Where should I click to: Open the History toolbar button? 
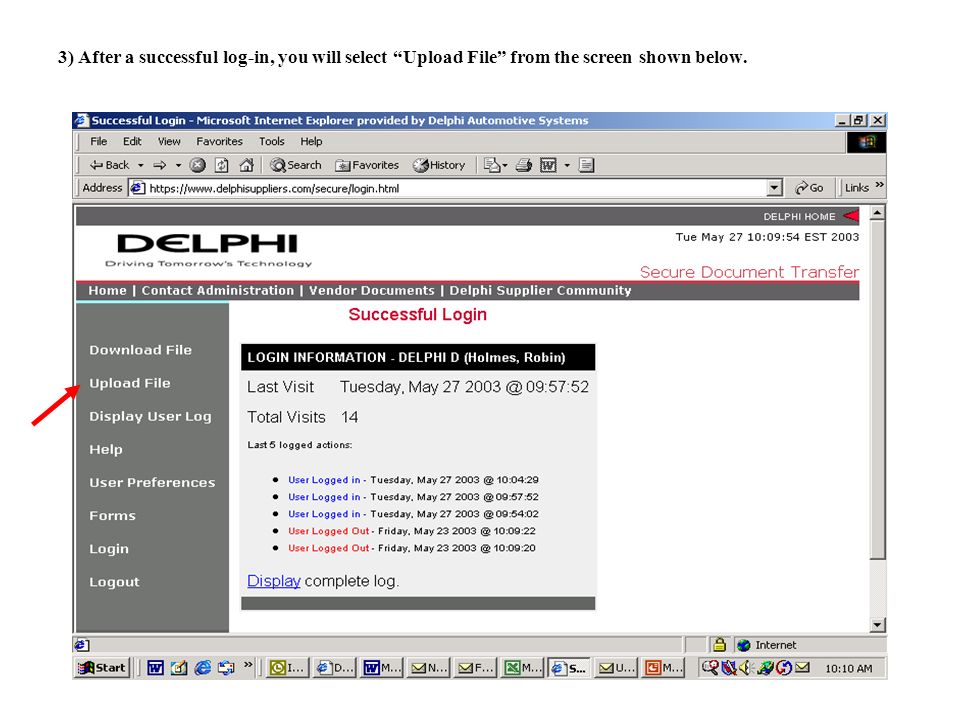[439, 165]
